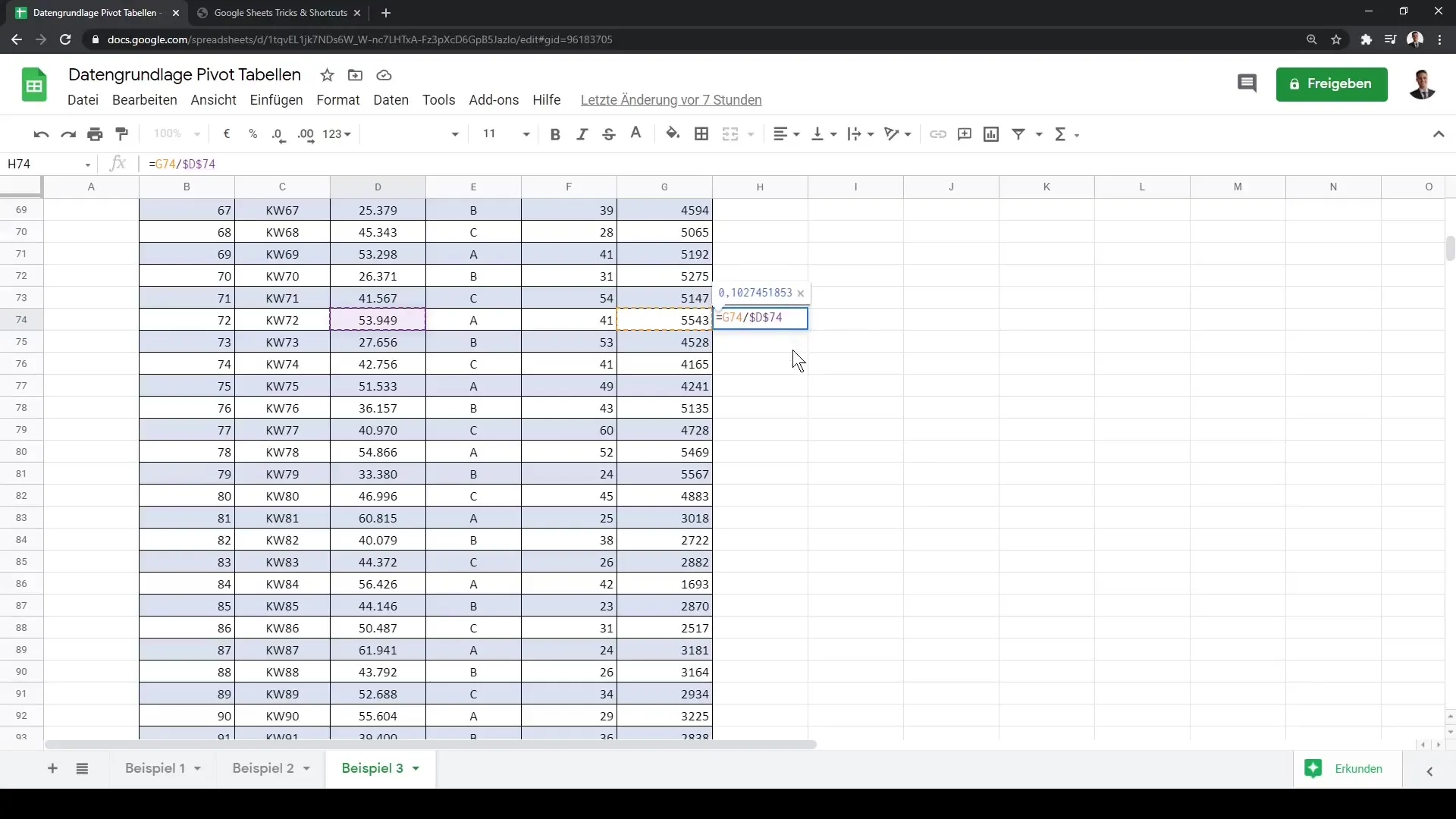Click the filter icon in toolbar
This screenshot has width=1456, height=819.
1018,133
